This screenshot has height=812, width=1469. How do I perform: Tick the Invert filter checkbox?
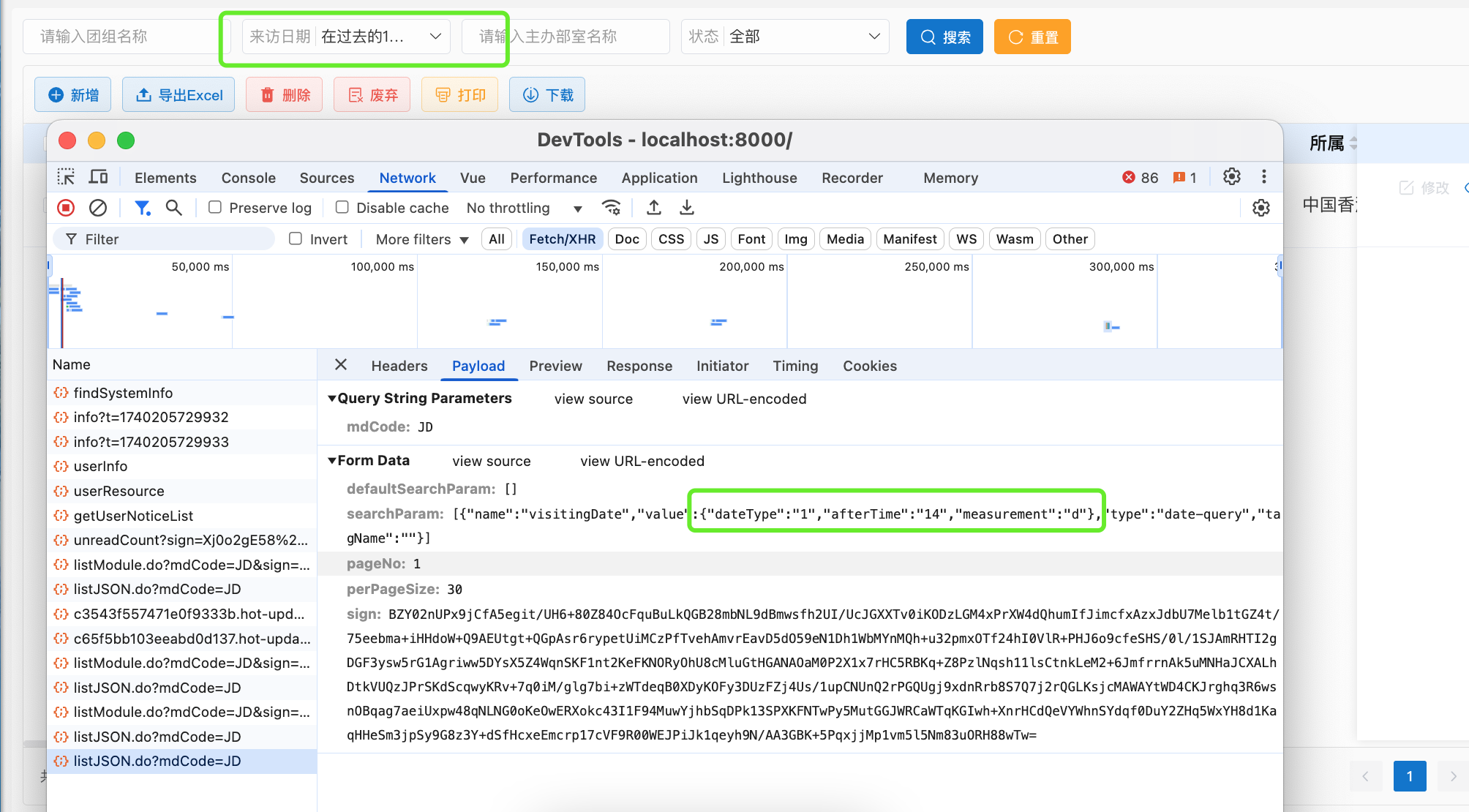click(296, 238)
